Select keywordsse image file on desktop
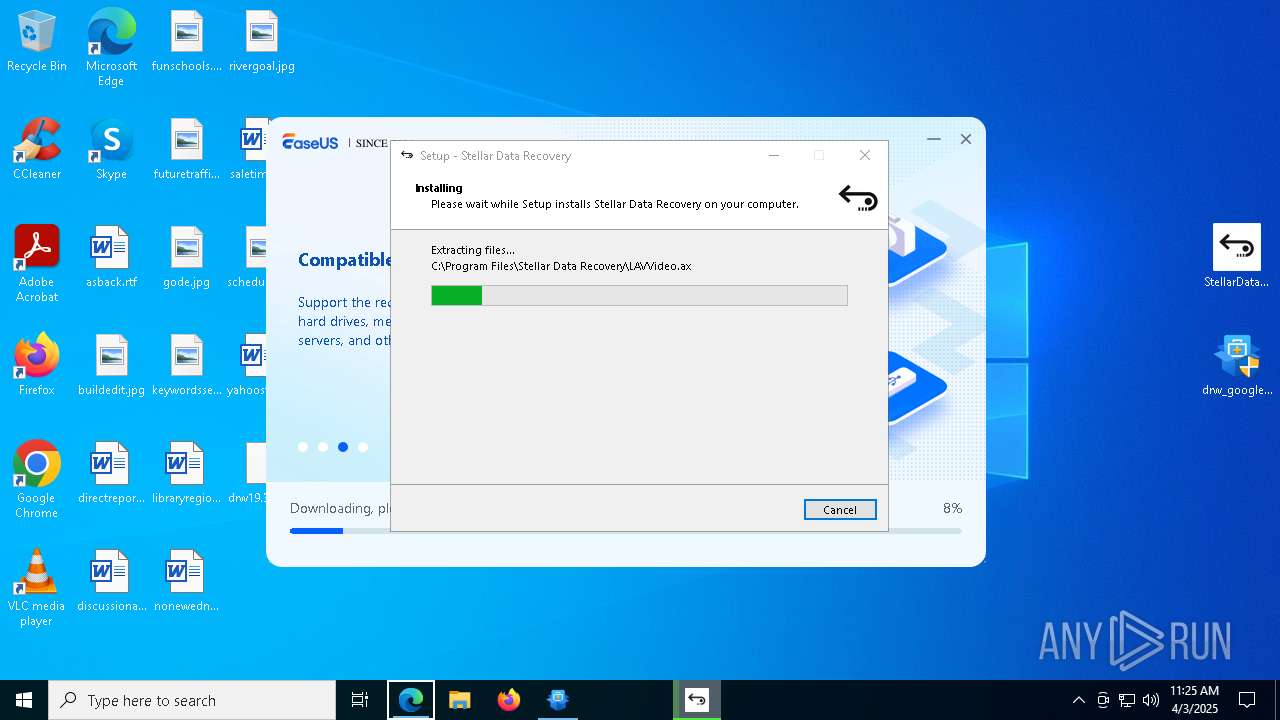The width and height of the screenshot is (1280, 720). click(186, 366)
